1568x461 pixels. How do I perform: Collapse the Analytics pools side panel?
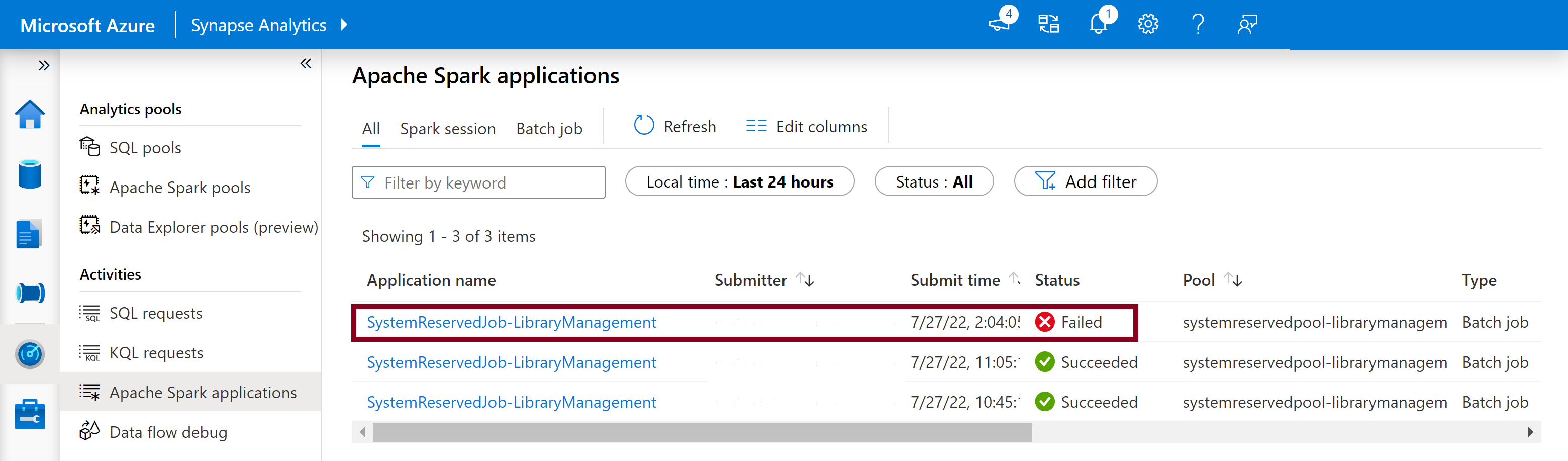coord(306,63)
